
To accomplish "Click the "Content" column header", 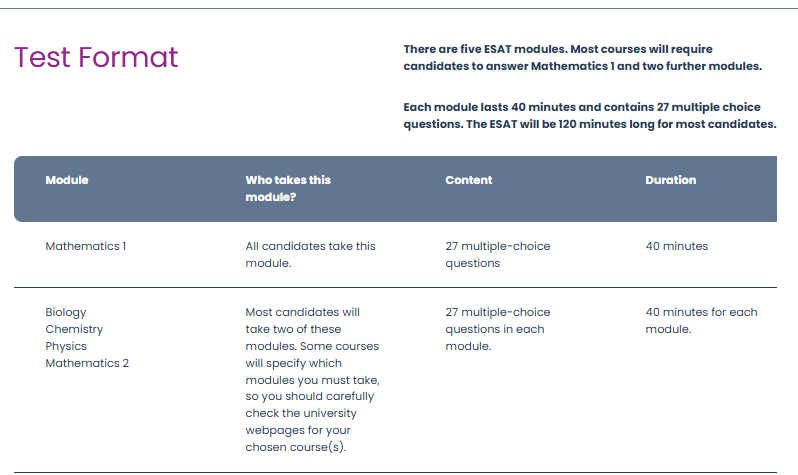I will [x=469, y=180].
